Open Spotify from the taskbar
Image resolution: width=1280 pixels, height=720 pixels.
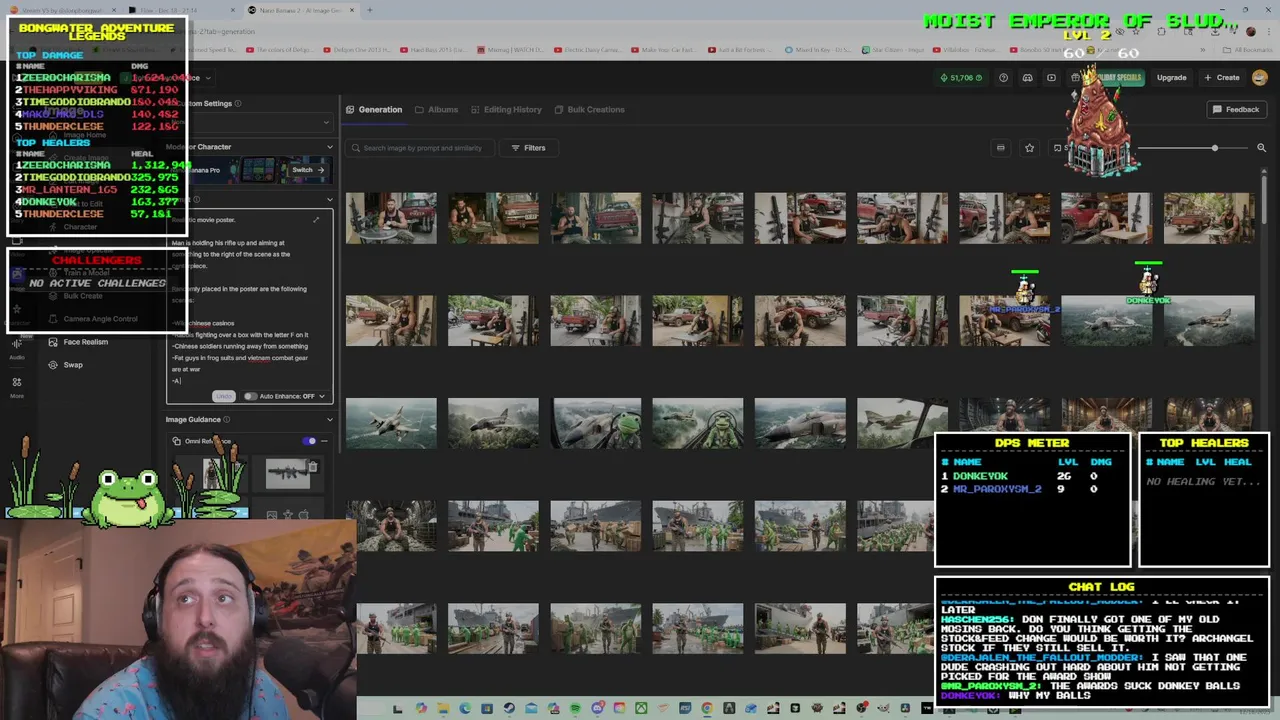coord(575,709)
